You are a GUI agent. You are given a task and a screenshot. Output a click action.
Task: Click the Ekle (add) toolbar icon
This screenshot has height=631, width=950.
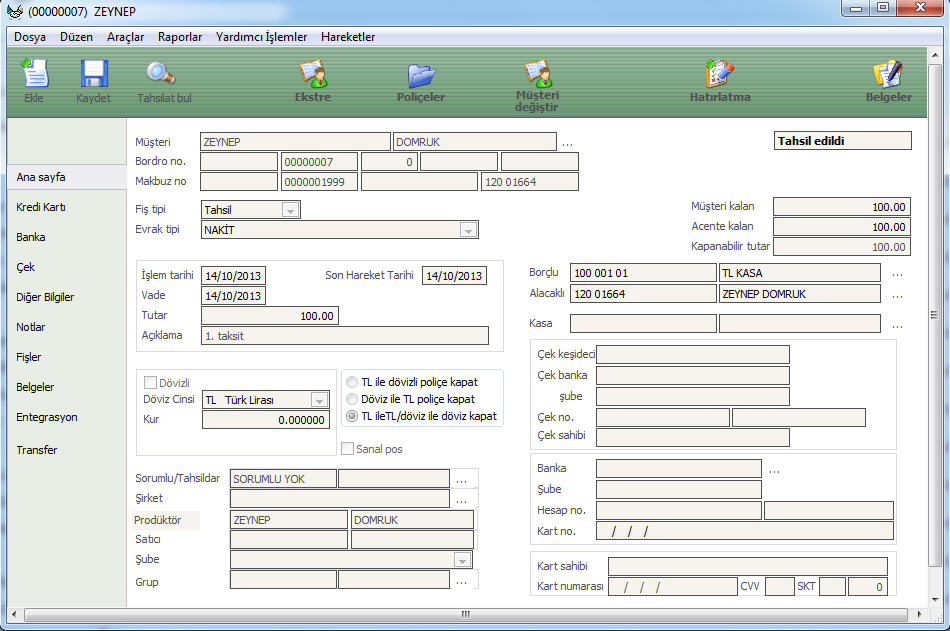coord(34,75)
